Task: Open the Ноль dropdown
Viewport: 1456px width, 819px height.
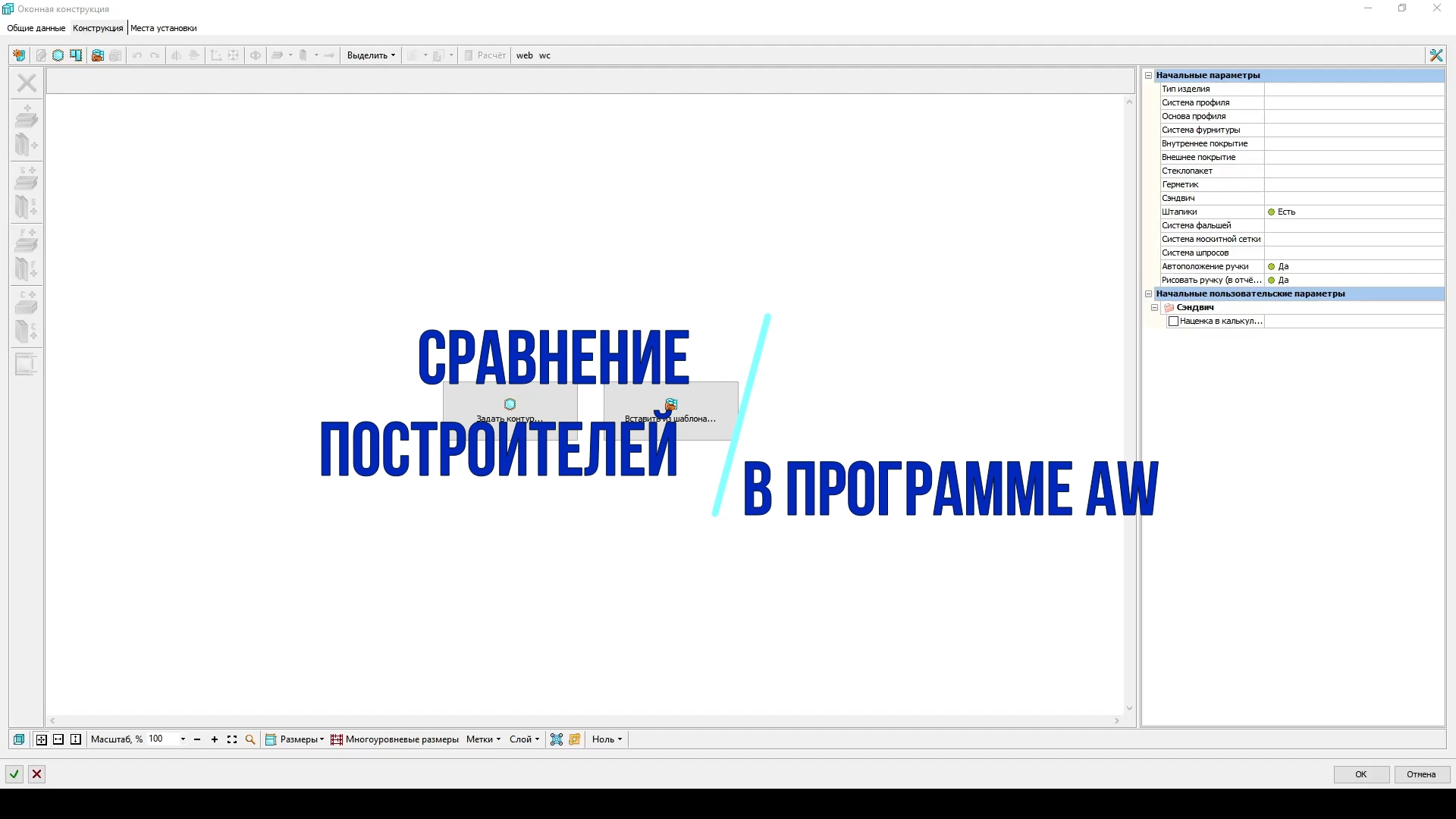Action: (607, 739)
